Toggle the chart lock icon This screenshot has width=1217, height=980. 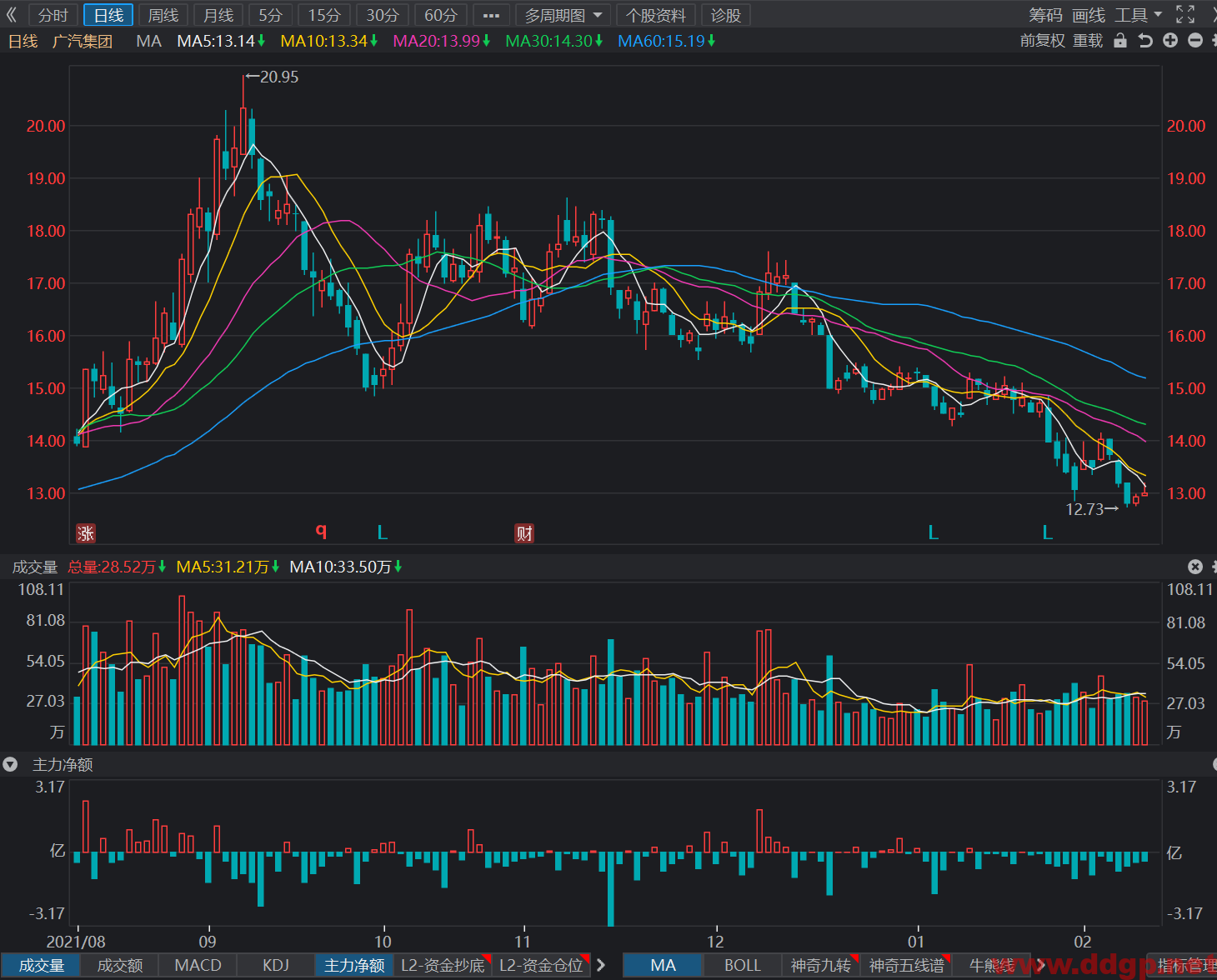(1120, 41)
